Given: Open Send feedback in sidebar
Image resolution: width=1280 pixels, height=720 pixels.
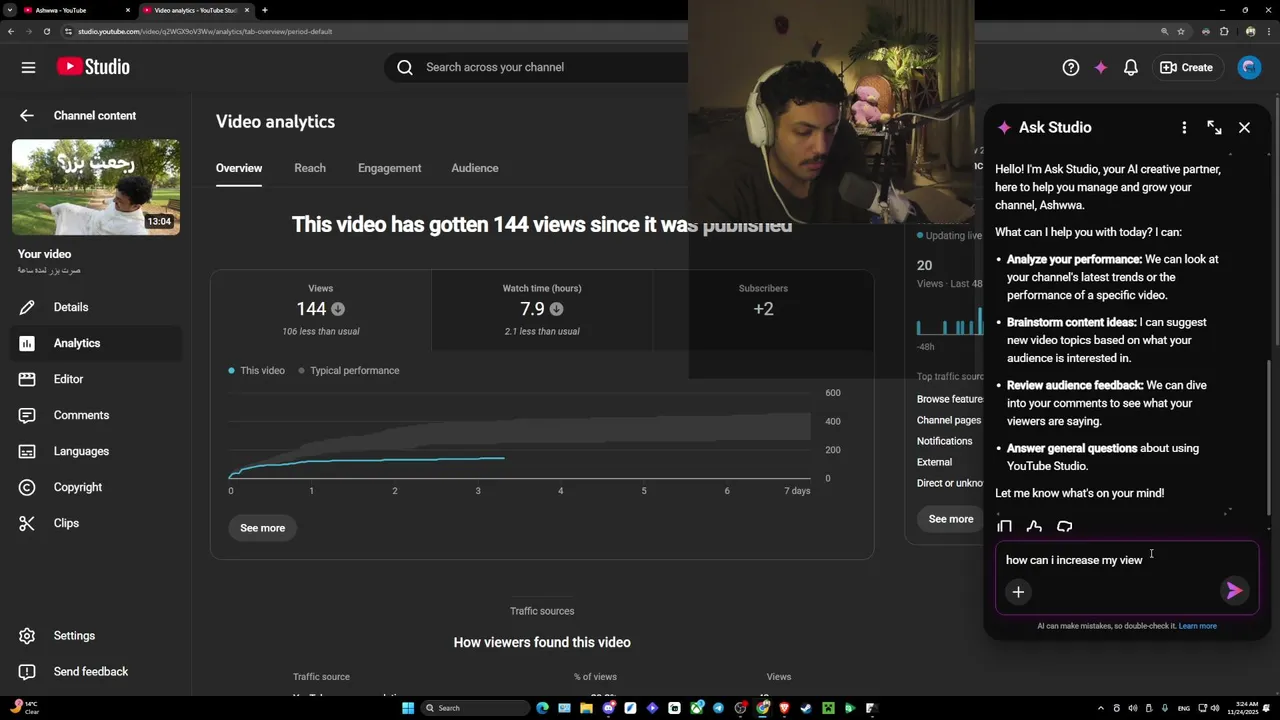Looking at the screenshot, I should coord(96,672).
